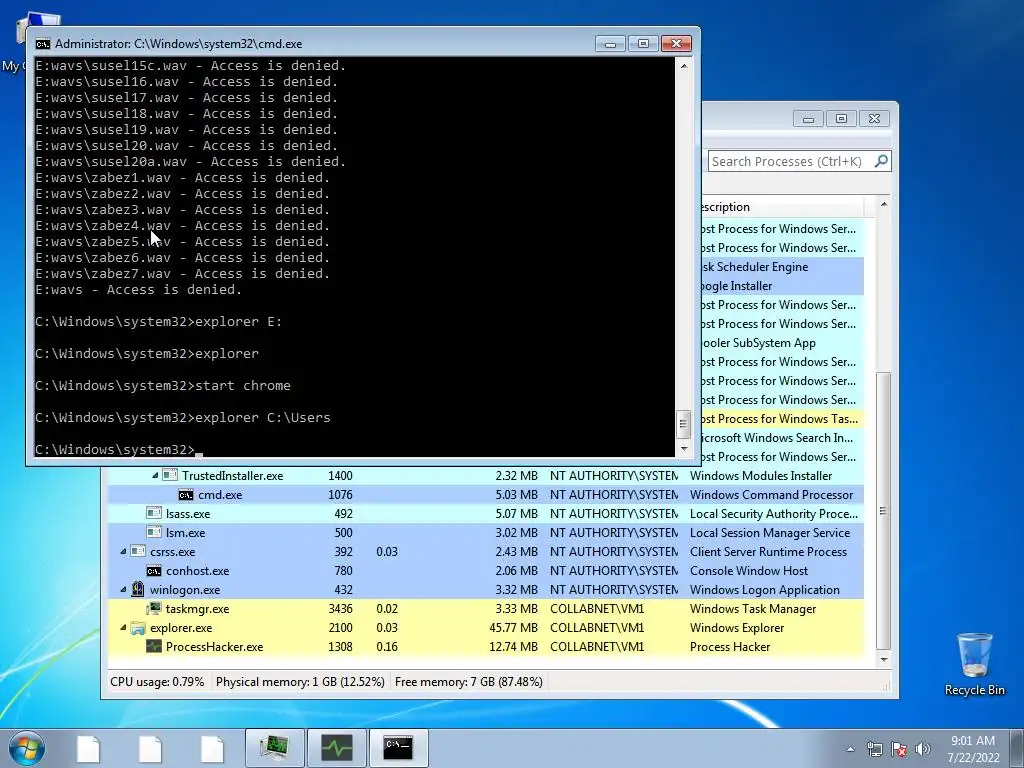Open the Action Center flag icon
The width and height of the screenshot is (1024, 768).
pos(899,749)
